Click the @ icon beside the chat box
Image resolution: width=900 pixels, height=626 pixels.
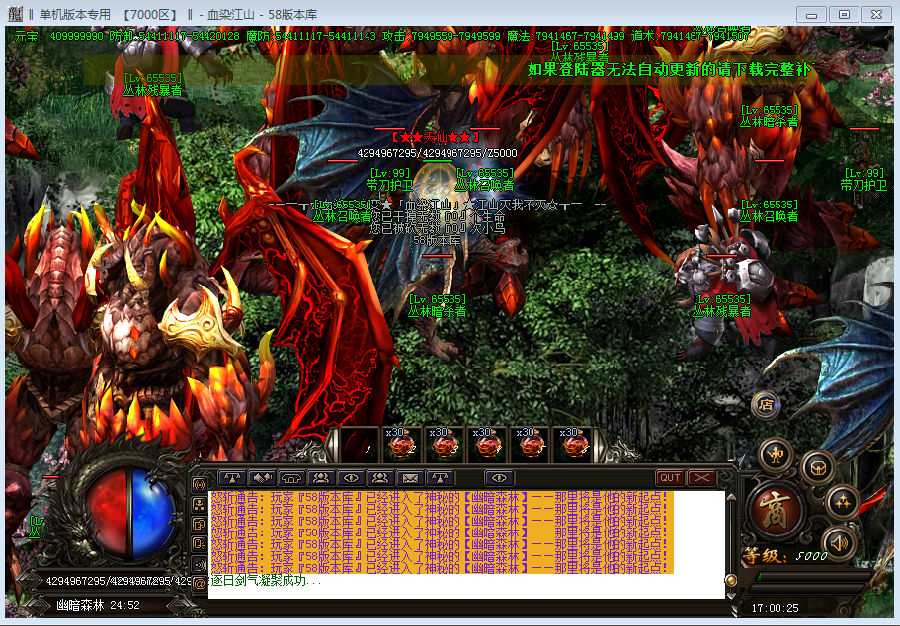tap(200, 584)
